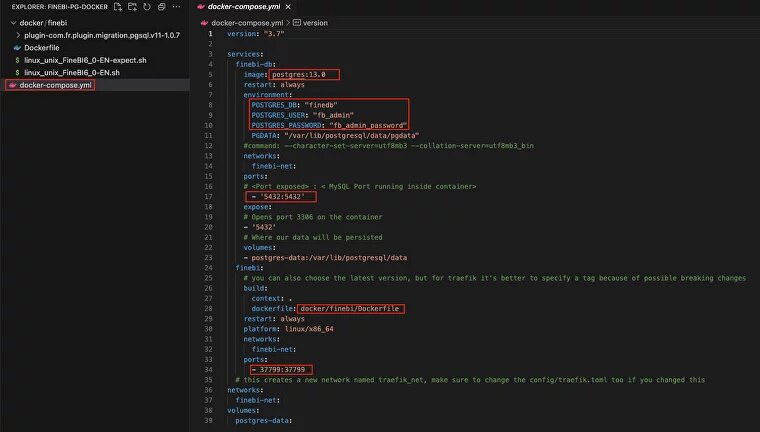Viewport: 760px width, 432px height.
Task: Click the finebi-db service key
Action: point(254,64)
